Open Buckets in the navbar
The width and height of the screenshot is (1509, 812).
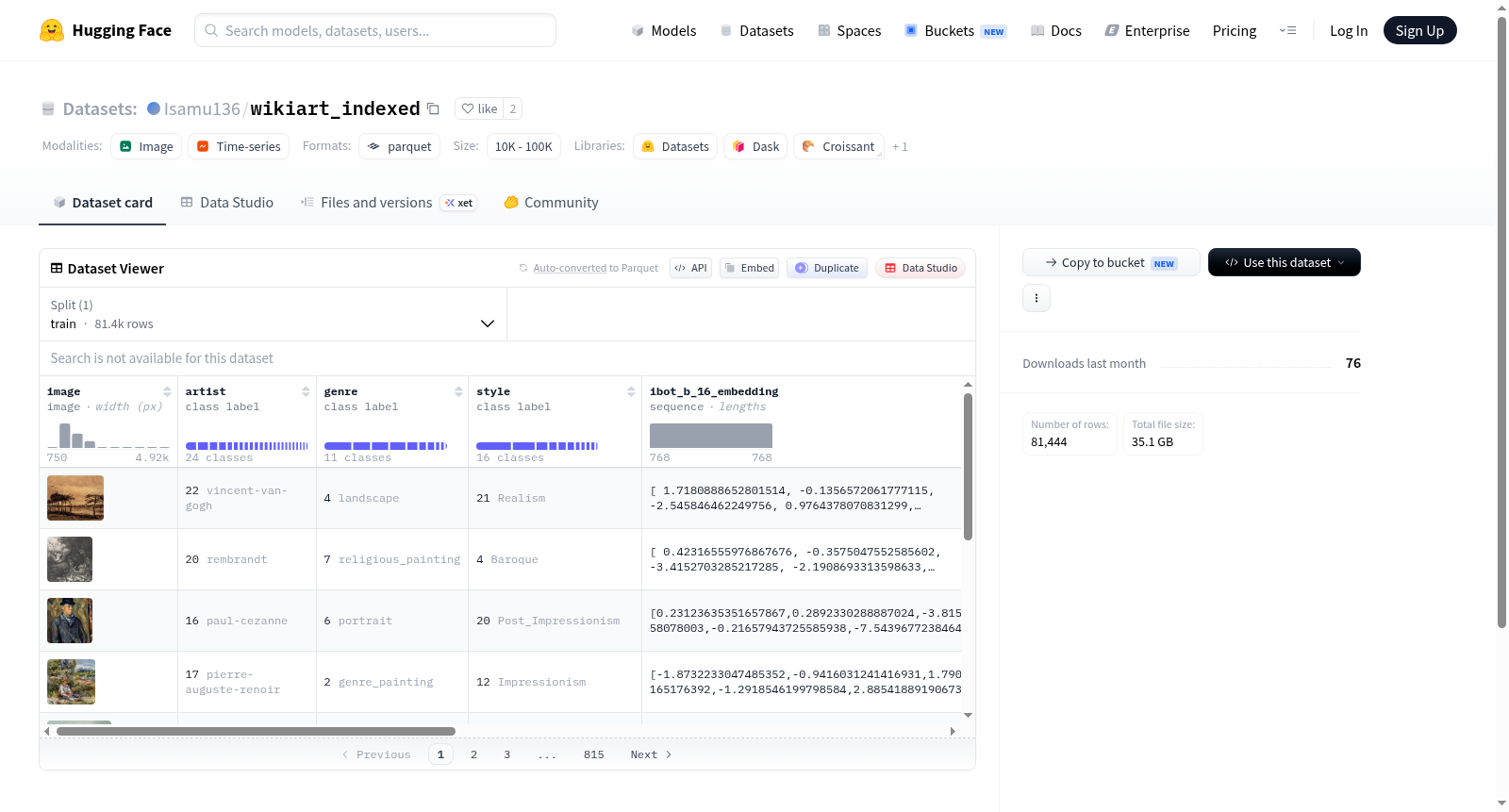955,30
